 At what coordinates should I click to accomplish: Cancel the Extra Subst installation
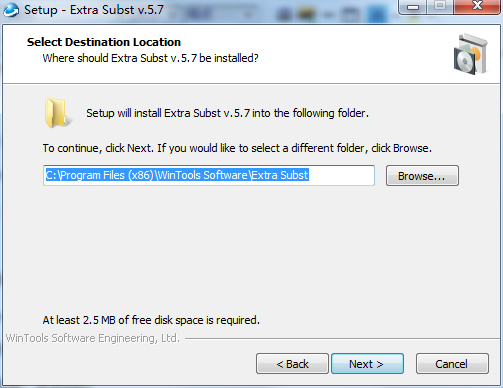452,364
